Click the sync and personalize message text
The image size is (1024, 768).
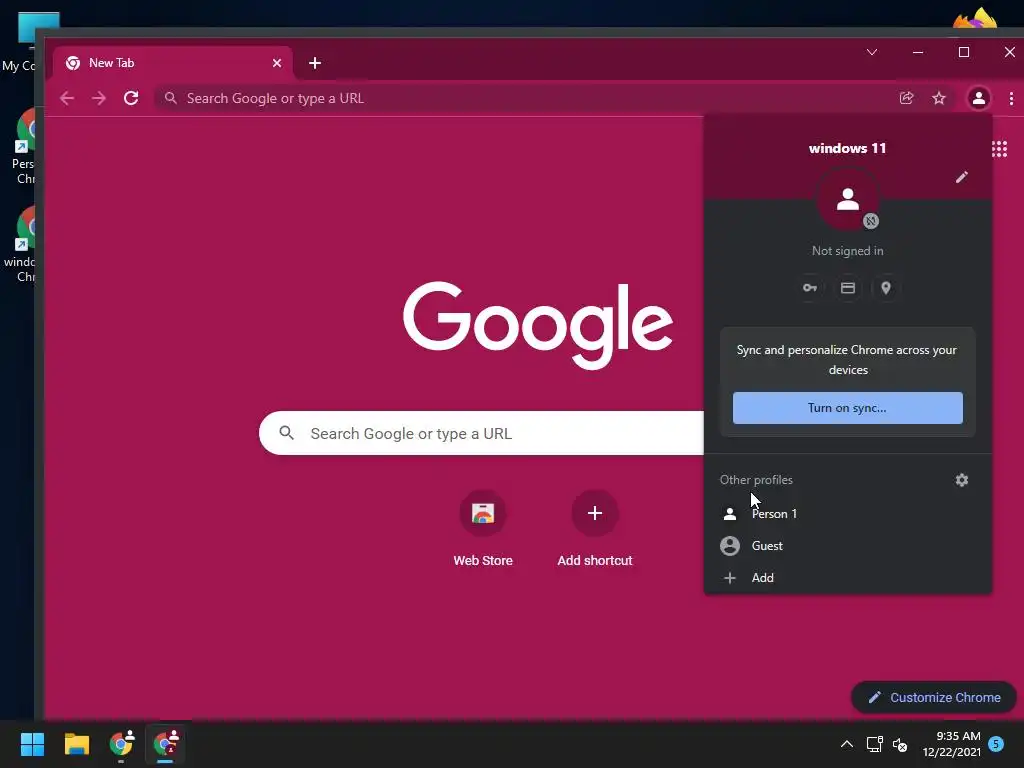click(x=847, y=360)
